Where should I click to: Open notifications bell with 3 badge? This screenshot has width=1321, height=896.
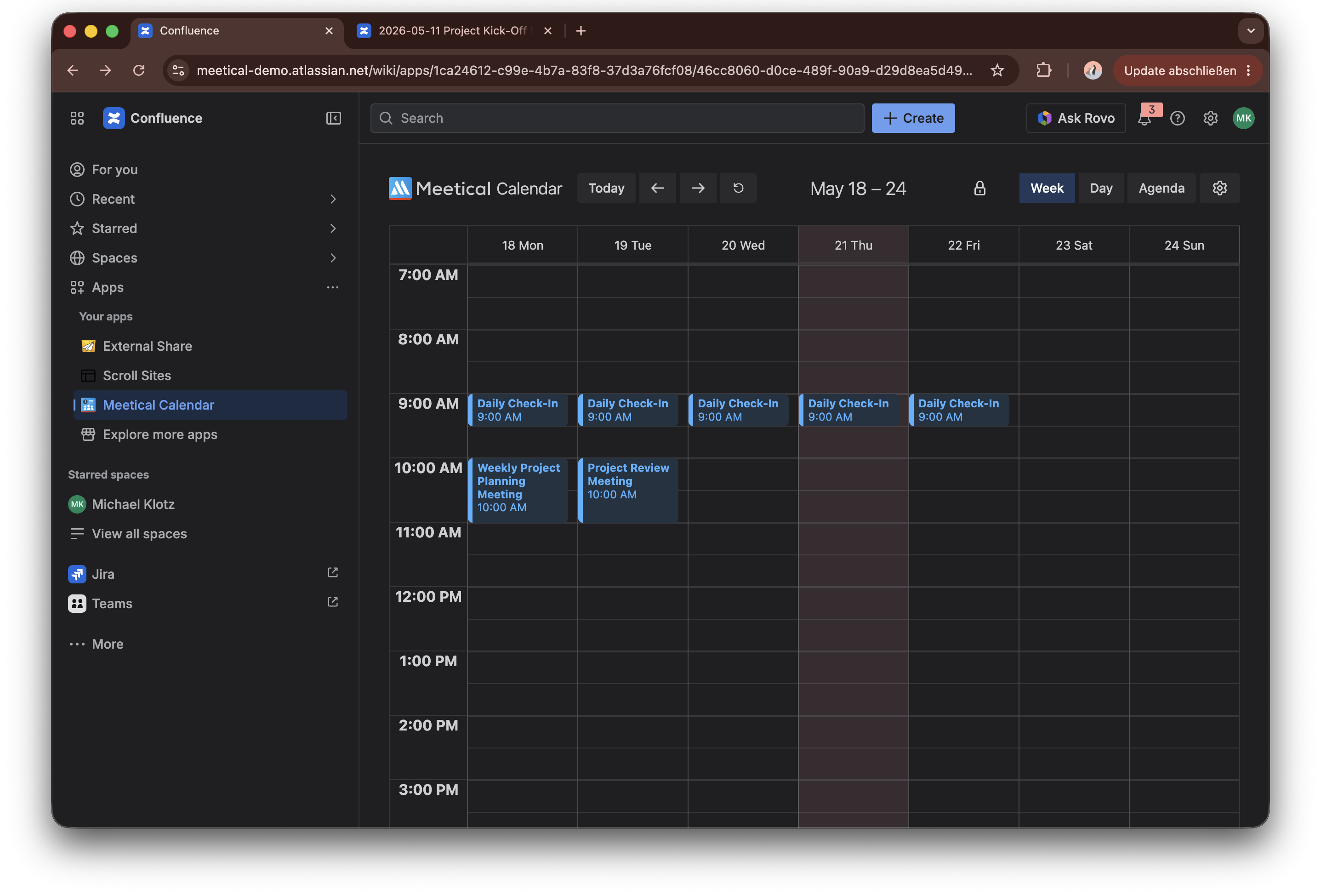pyautogui.click(x=1144, y=118)
